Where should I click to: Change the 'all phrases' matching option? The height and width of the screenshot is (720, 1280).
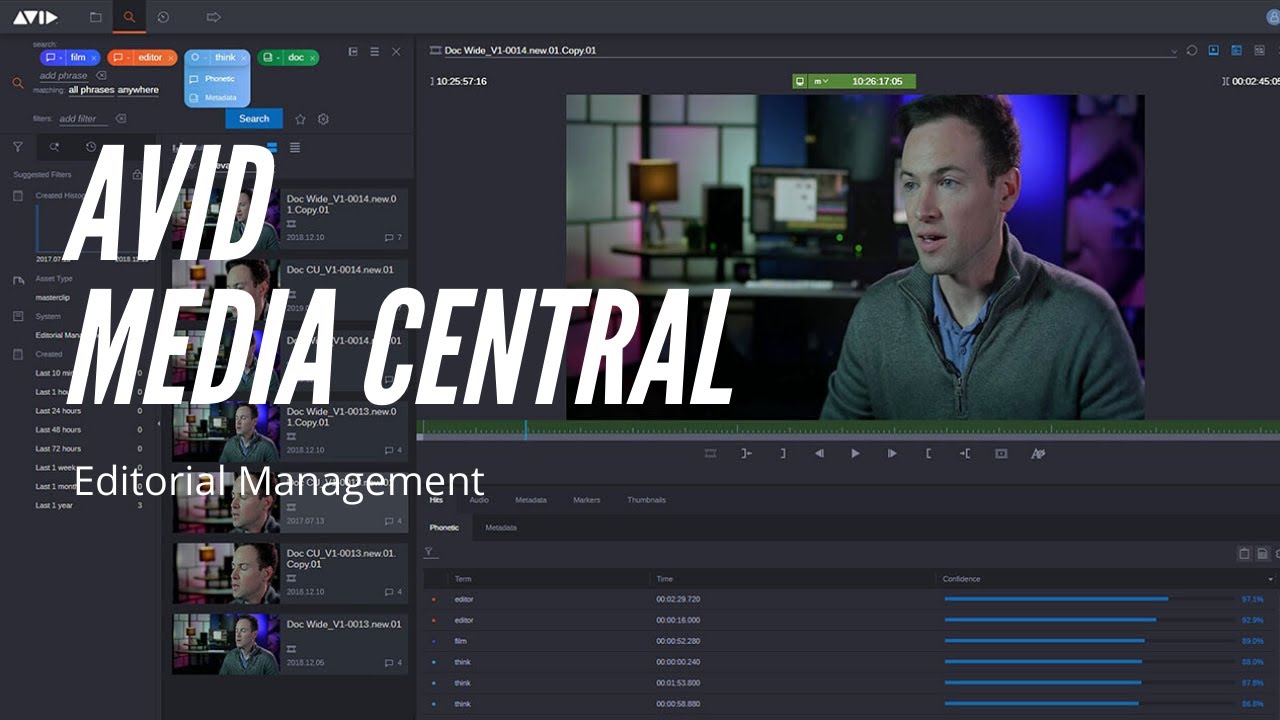pyautogui.click(x=91, y=90)
